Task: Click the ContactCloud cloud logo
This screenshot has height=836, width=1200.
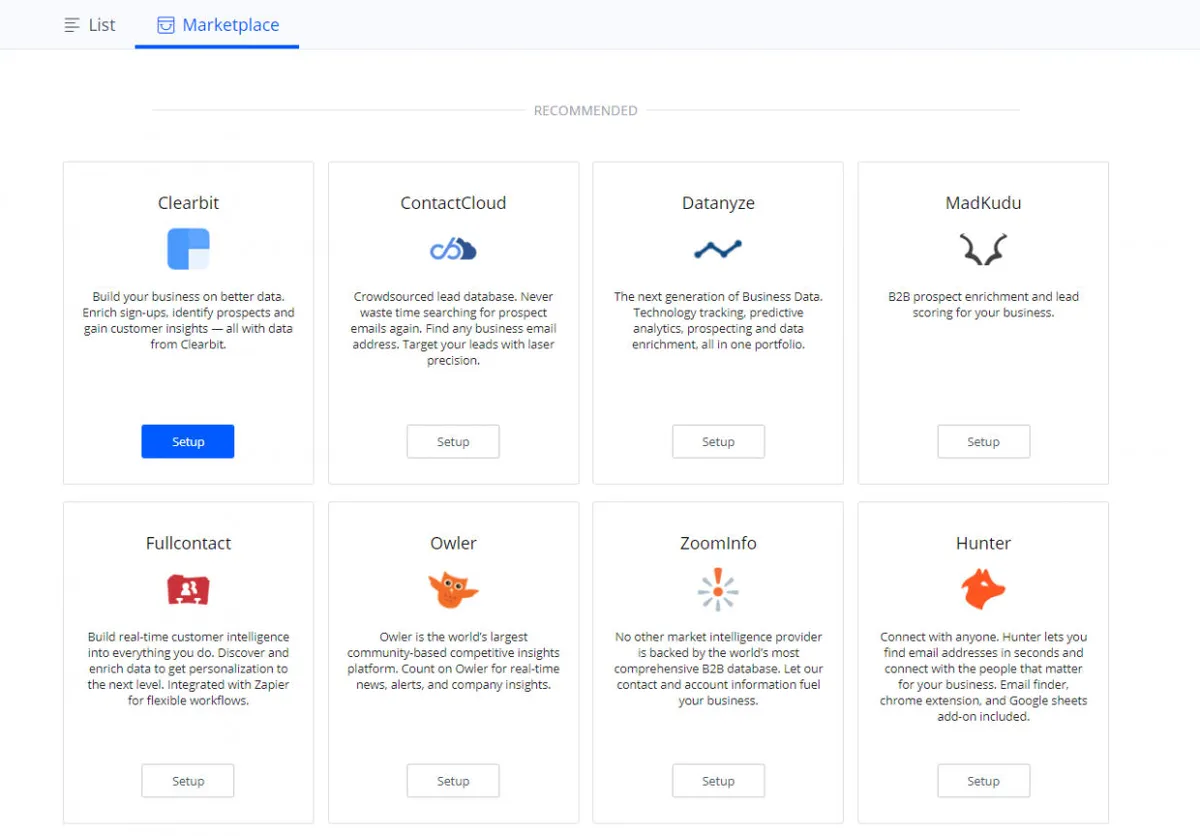Action: click(453, 249)
